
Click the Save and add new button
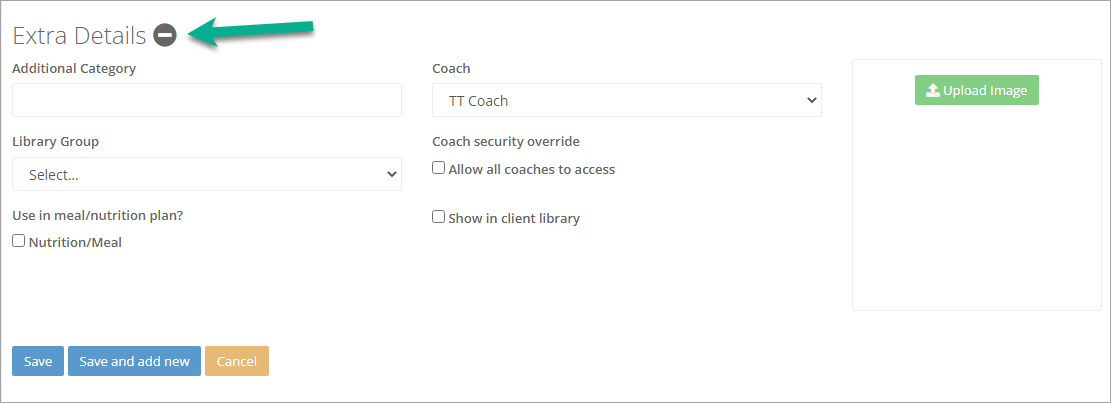point(135,361)
